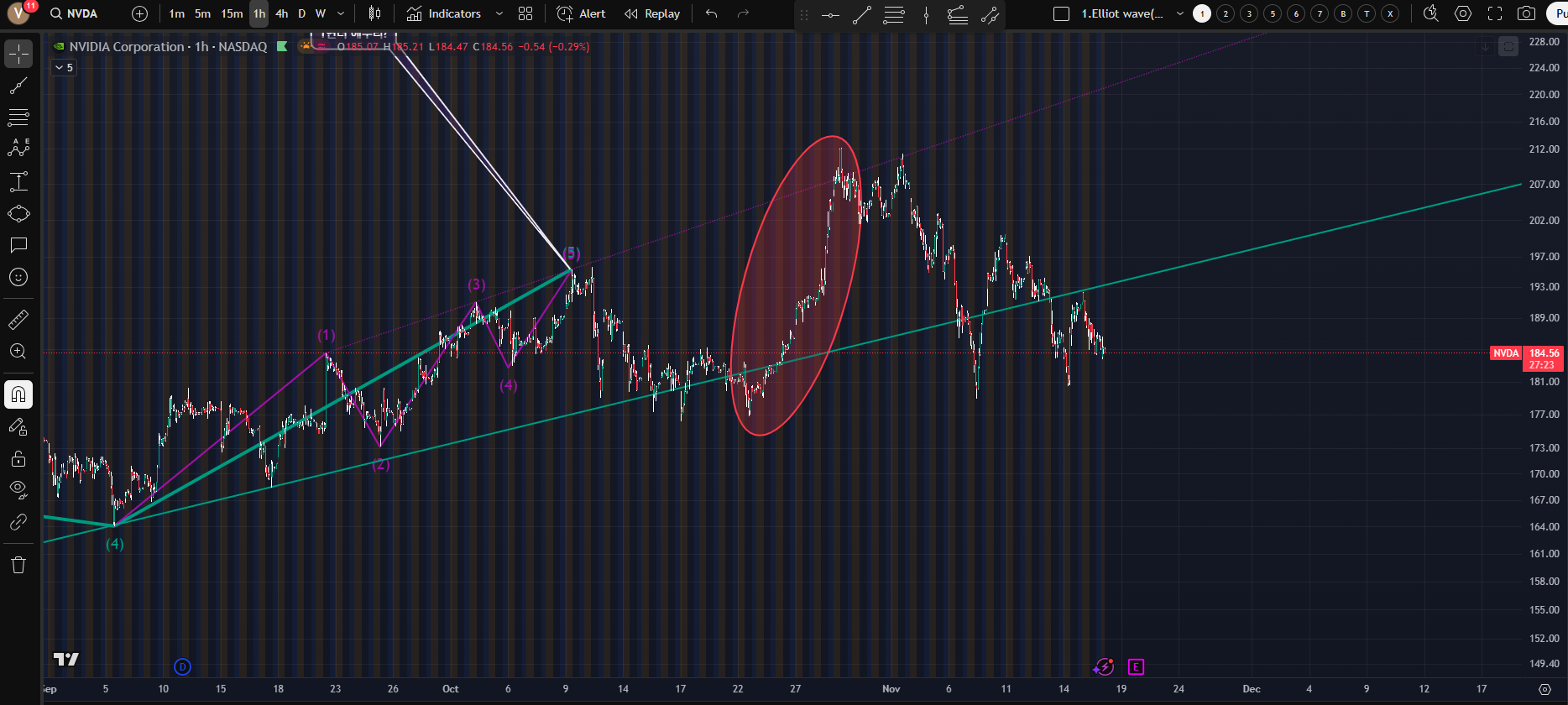Switch to the 4h timeframe
The height and width of the screenshot is (705, 1568).
tap(281, 13)
